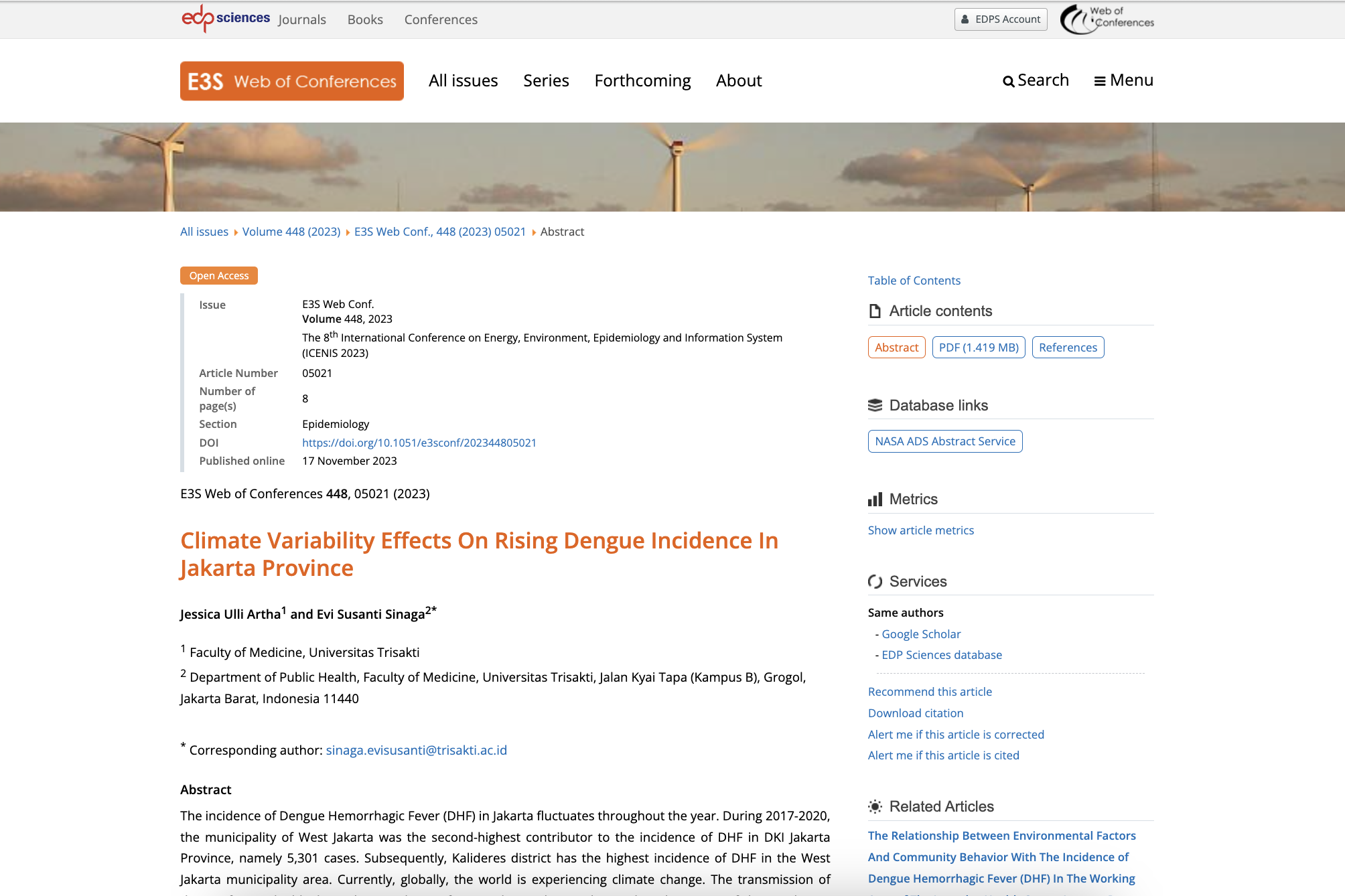
Task: Click Recommend this article link
Action: (x=930, y=692)
